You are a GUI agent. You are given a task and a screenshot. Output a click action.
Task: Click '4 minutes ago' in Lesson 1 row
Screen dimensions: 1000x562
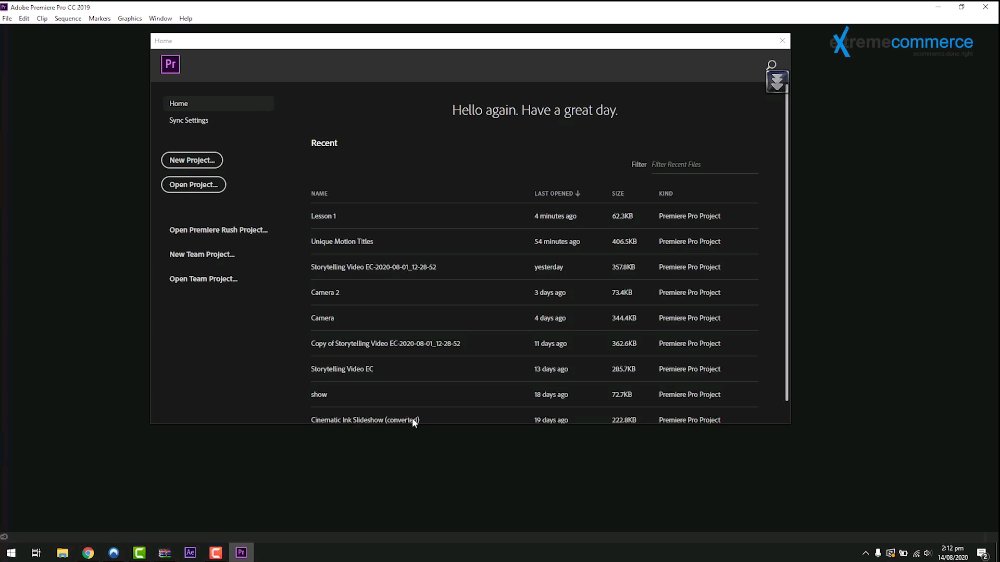pyautogui.click(x=555, y=216)
